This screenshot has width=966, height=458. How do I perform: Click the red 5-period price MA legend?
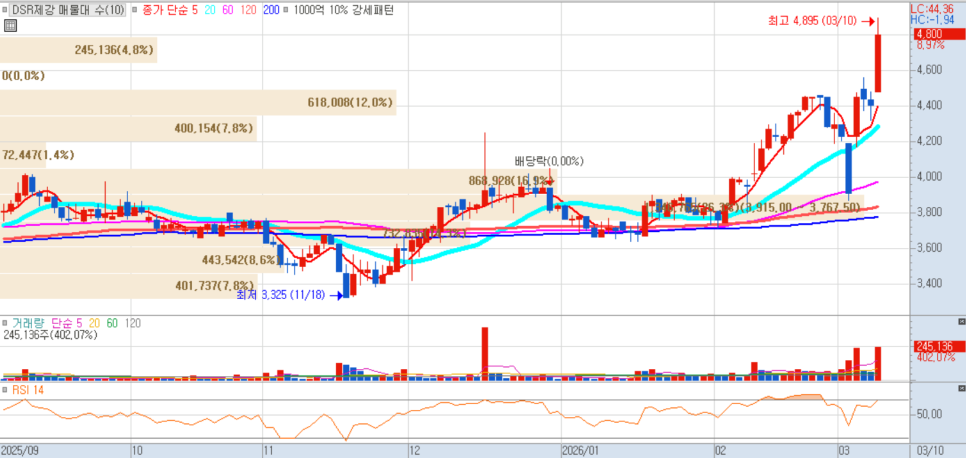[x=194, y=10]
